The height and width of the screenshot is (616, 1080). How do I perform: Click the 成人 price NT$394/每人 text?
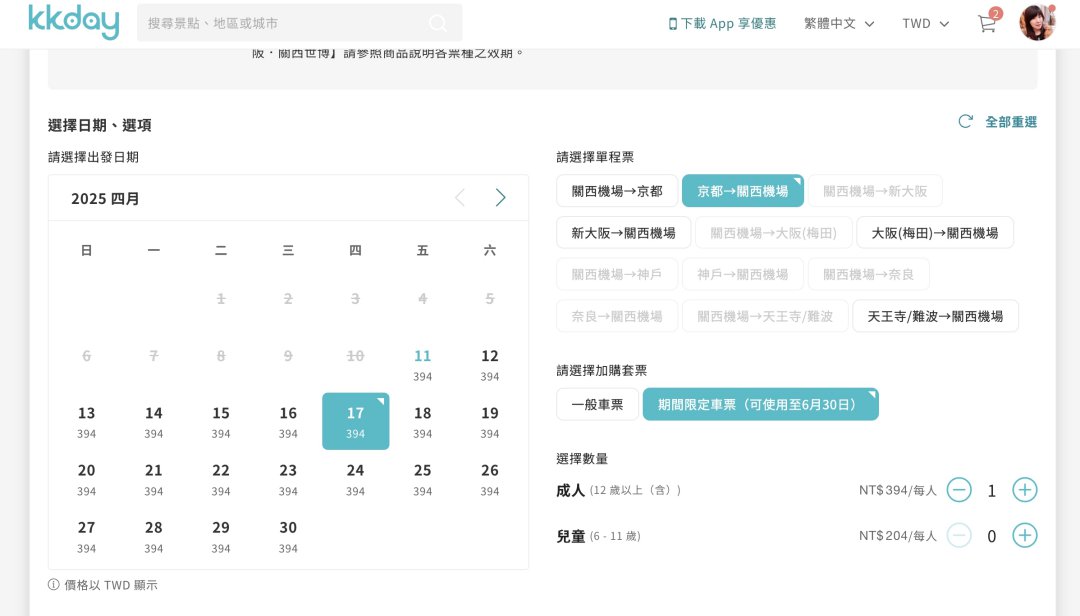pyautogui.click(x=897, y=490)
